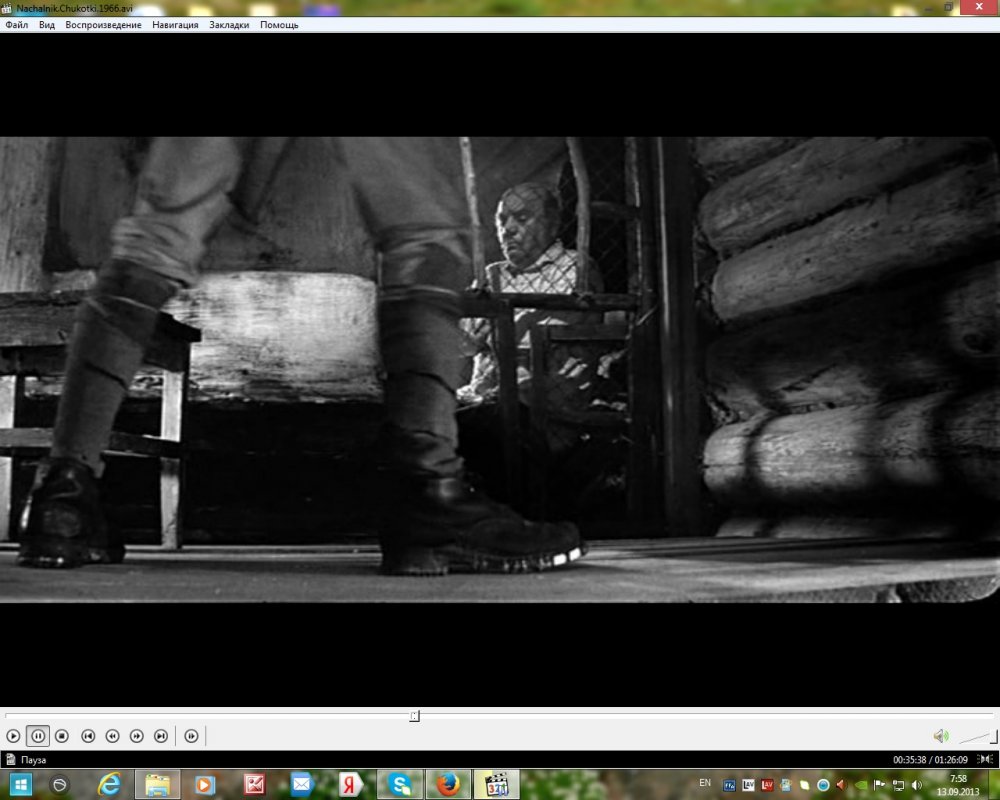Open the taskbar clock showing 7:58

pos(958,785)
